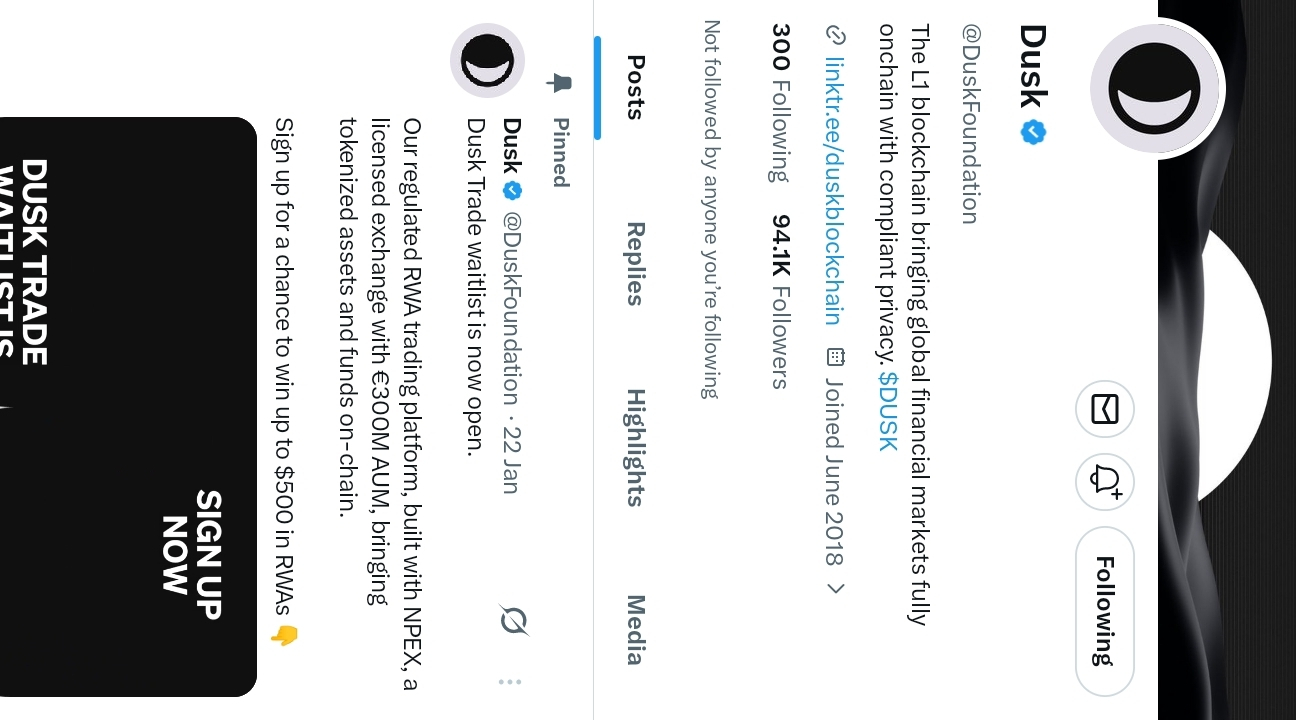Open the linktr.ee/duskblockchain link
The width and height of the screenshot is (1296, 720).
[x=835, y=188]
